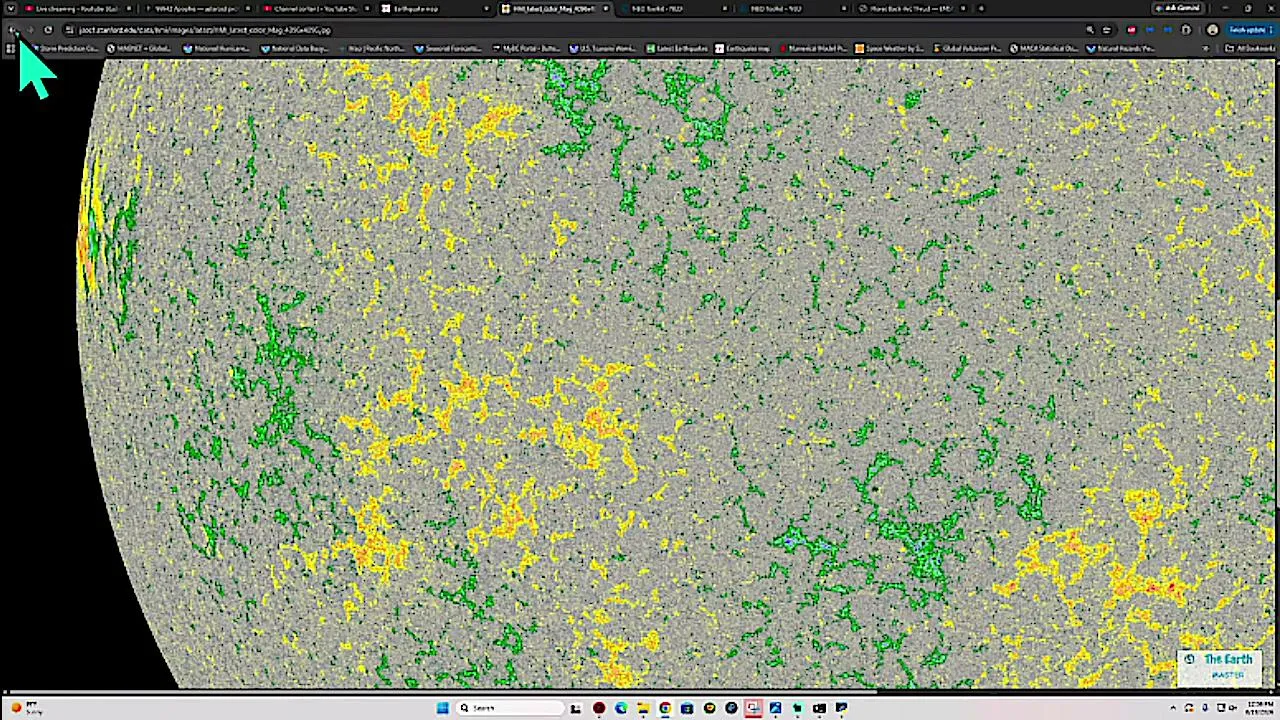Viewport: 1280px width, 720px height.
Task: Open the National Hurricane bookmark
Action: 216,48
